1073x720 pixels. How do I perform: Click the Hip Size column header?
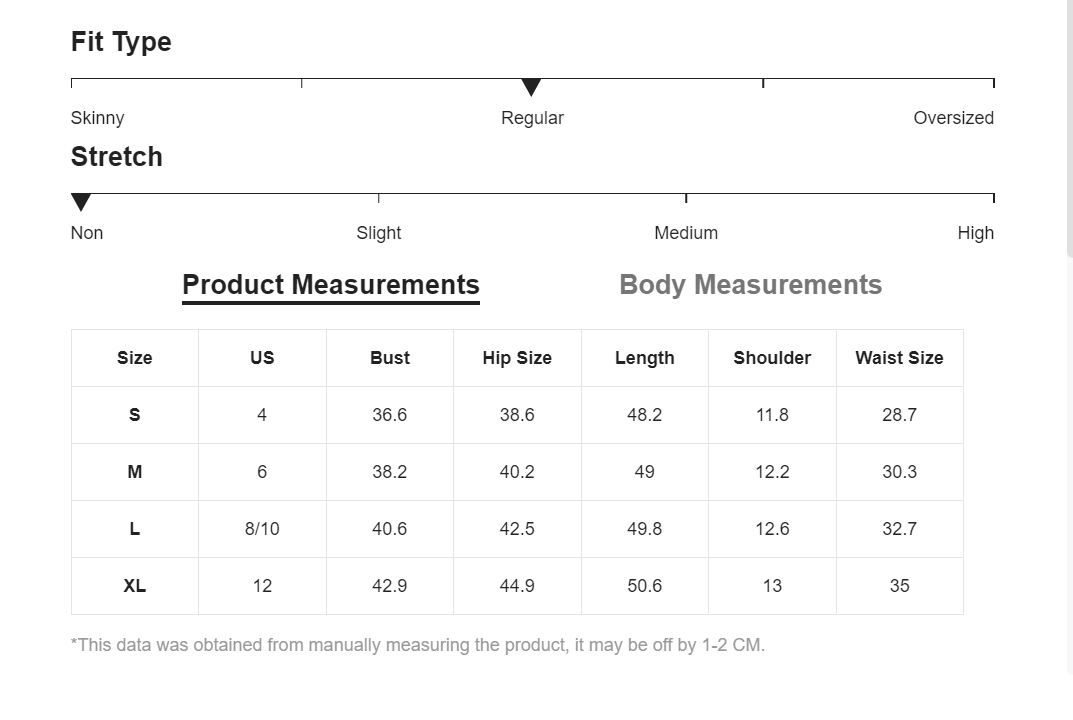(x=517, y=358)
